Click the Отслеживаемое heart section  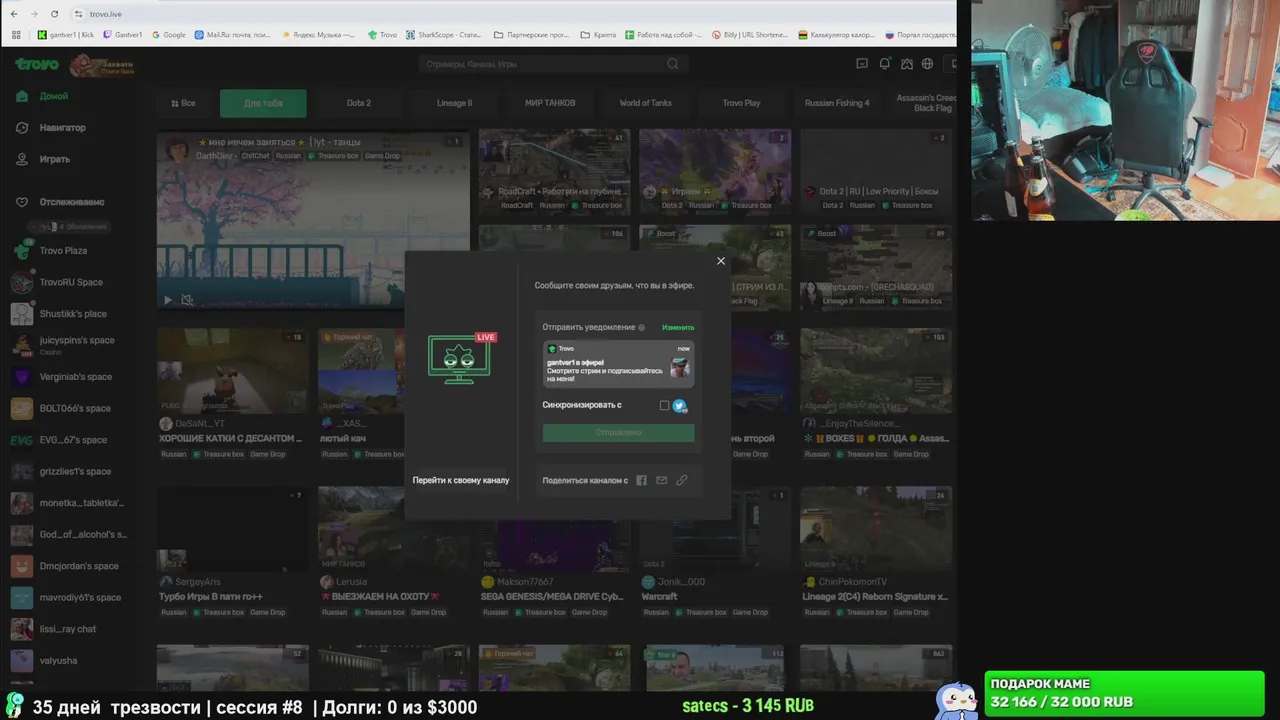60,202
